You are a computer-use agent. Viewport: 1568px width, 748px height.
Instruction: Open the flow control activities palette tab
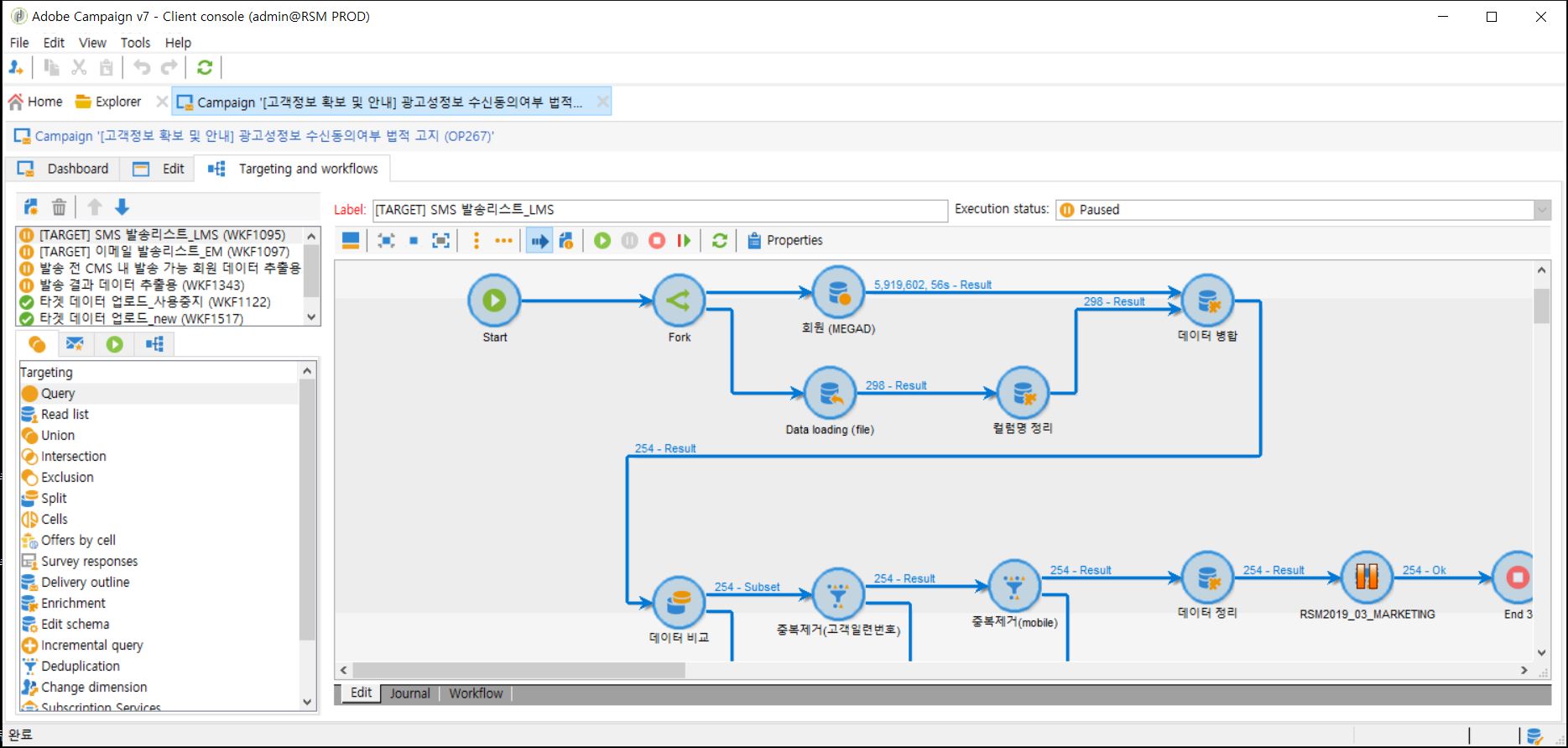point(115,344)
